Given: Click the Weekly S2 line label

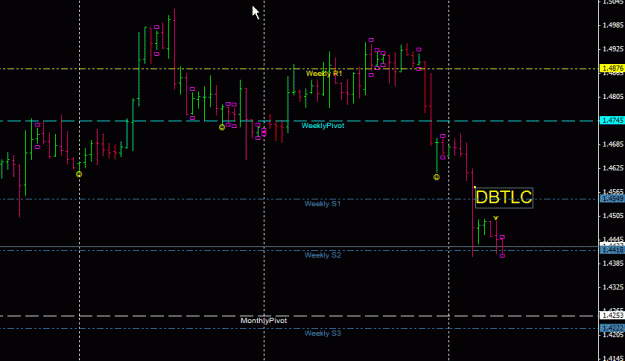Looking at the screenshot, I should tap(322, 255).
